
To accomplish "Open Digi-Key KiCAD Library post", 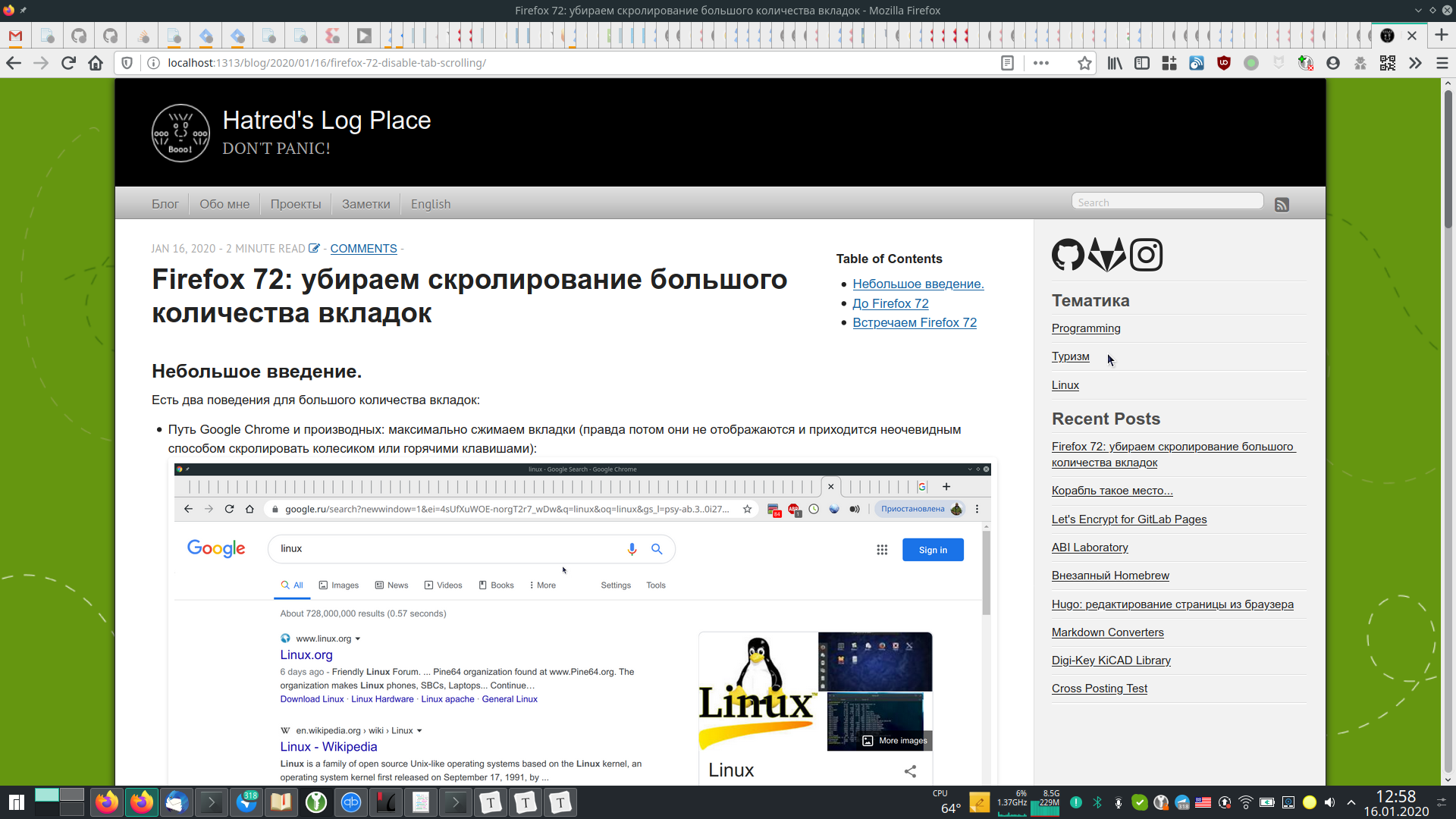I will click(x=1111, y=661).
